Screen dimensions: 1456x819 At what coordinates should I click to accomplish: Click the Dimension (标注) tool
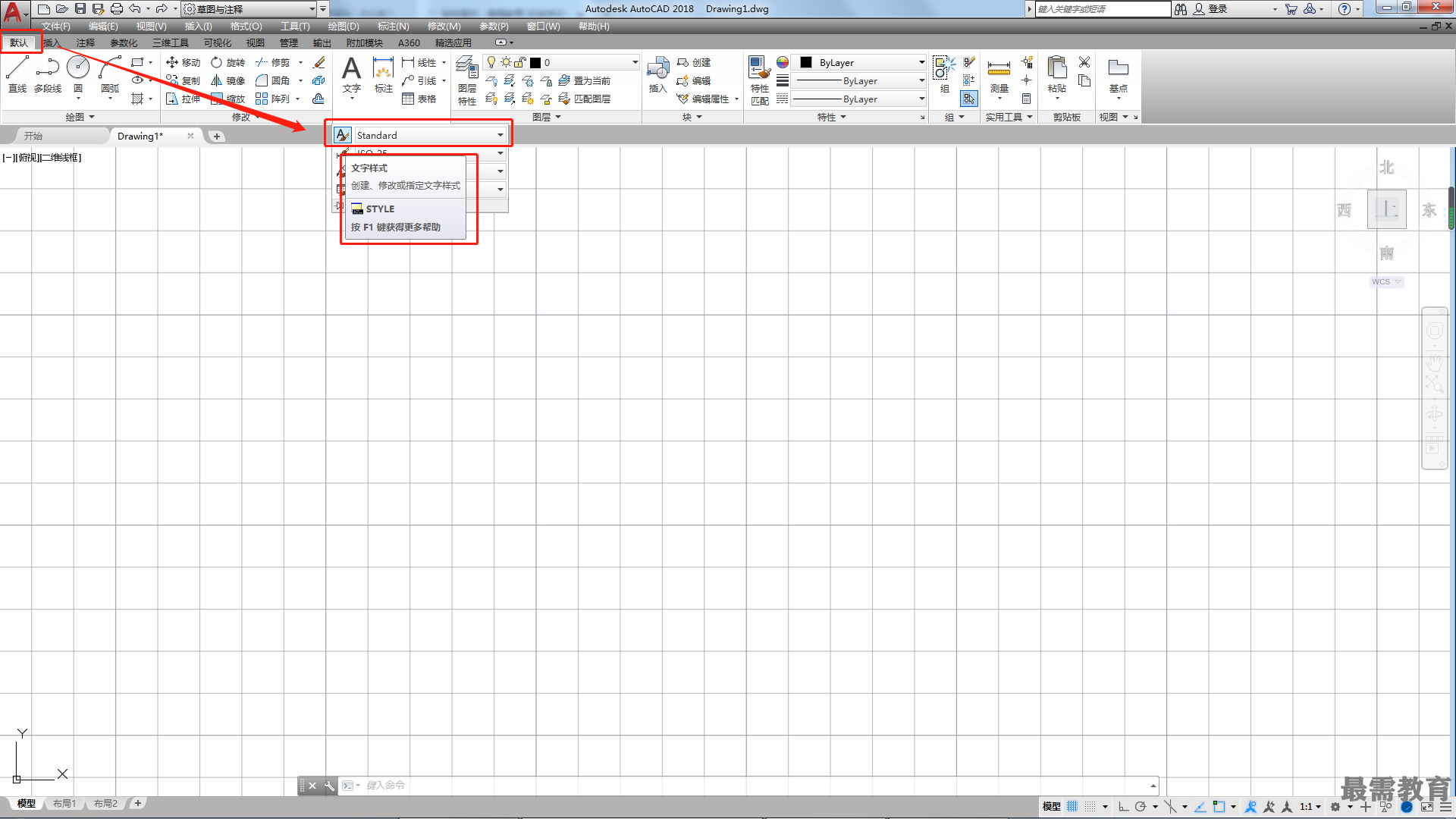click(384, 74)
